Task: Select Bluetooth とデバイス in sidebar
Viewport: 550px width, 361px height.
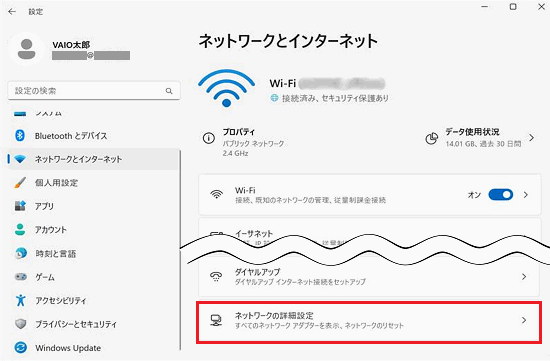Action: [x=93, y=136]
